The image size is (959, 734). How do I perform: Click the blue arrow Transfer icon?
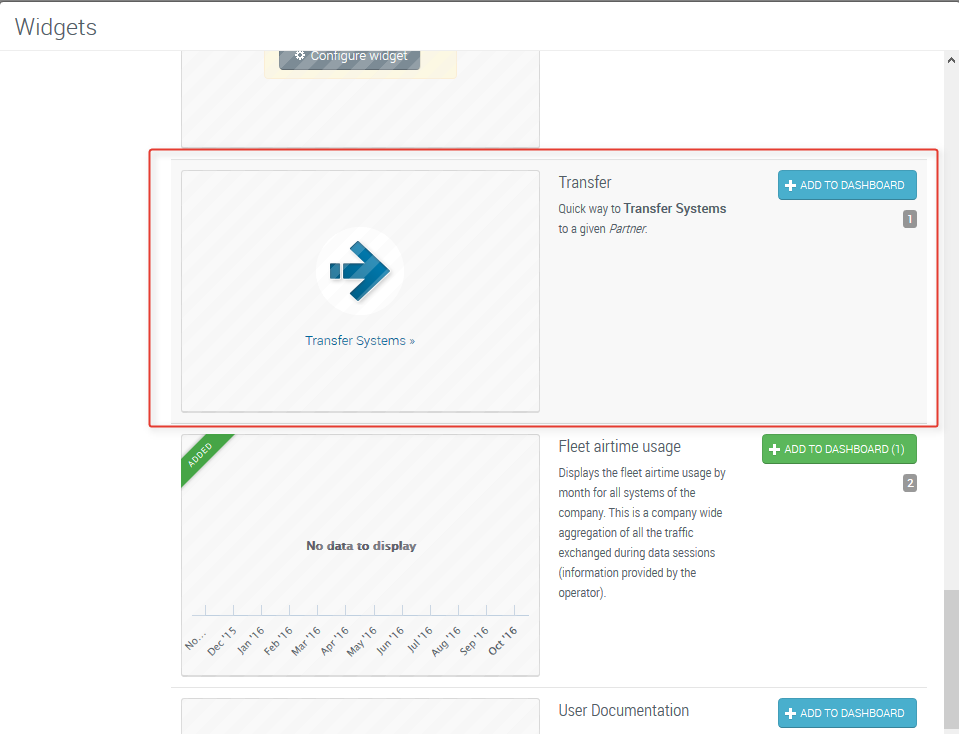[359, 270]
